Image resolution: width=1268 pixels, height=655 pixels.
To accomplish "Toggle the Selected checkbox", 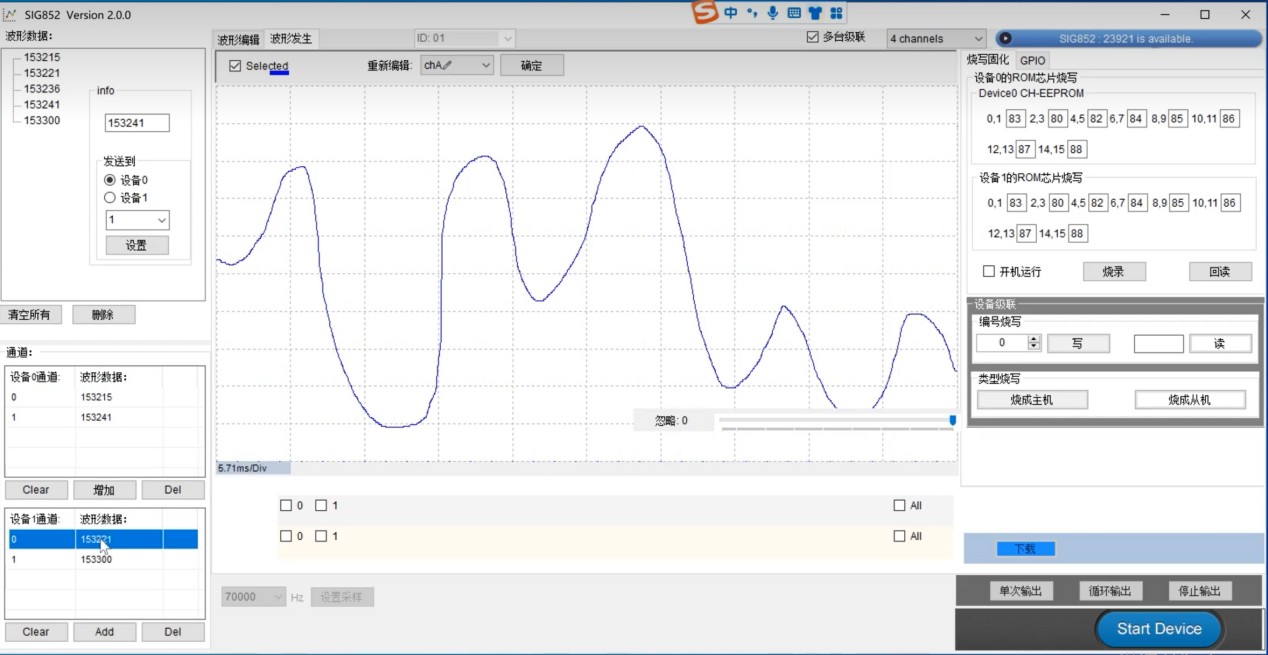I will [235, 66].
